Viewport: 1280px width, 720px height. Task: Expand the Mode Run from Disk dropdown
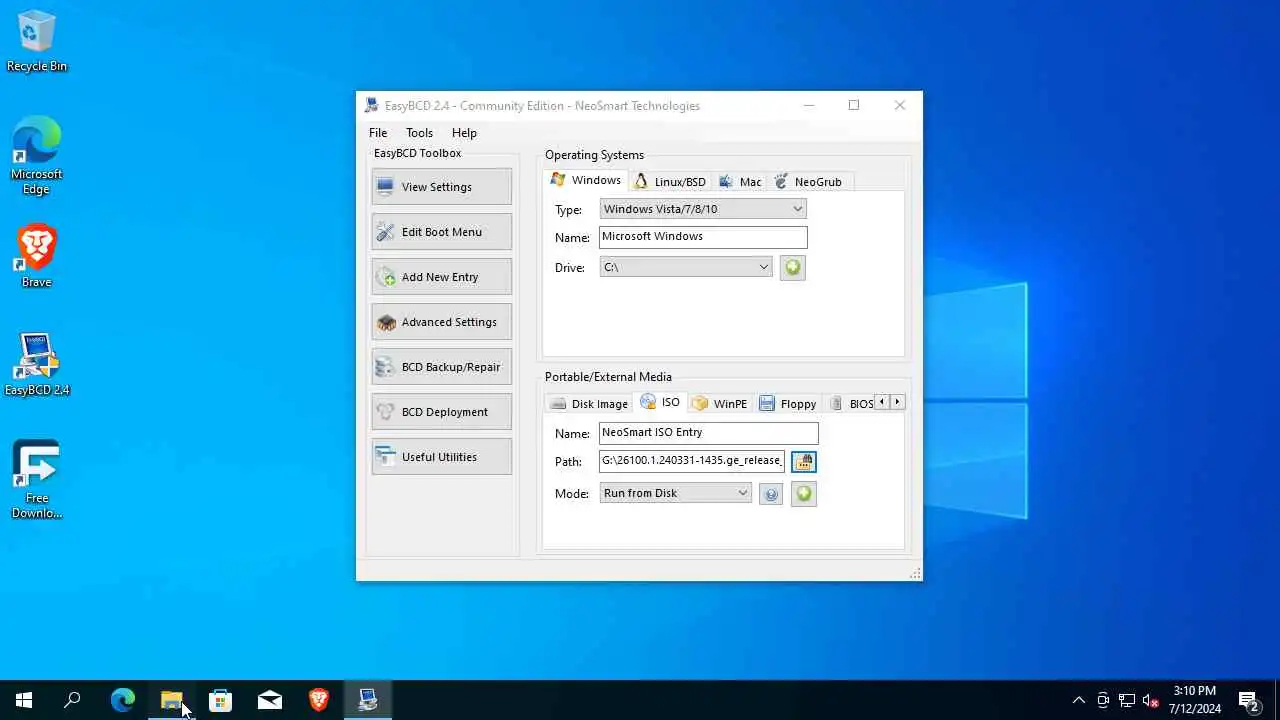click(x=675, y=493)
